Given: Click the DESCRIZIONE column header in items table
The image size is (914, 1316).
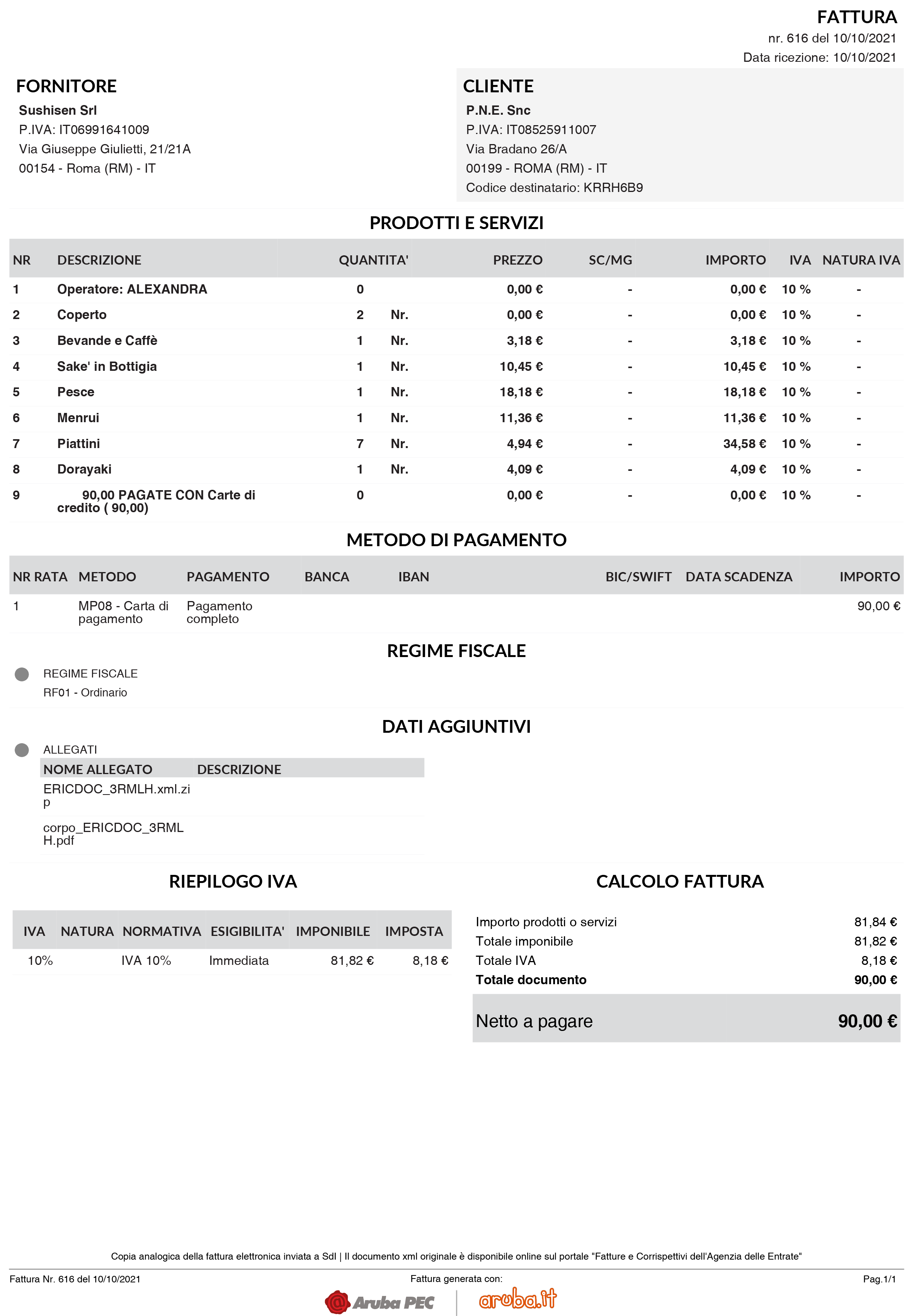Looking at the screenshot, I should coord(99,260).
